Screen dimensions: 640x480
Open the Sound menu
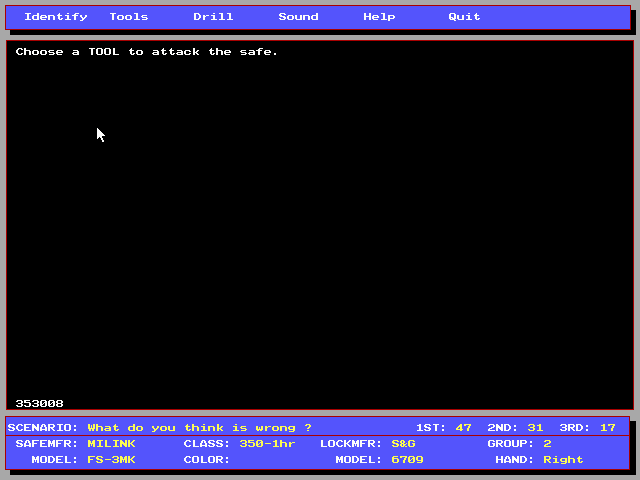point(298,17)
